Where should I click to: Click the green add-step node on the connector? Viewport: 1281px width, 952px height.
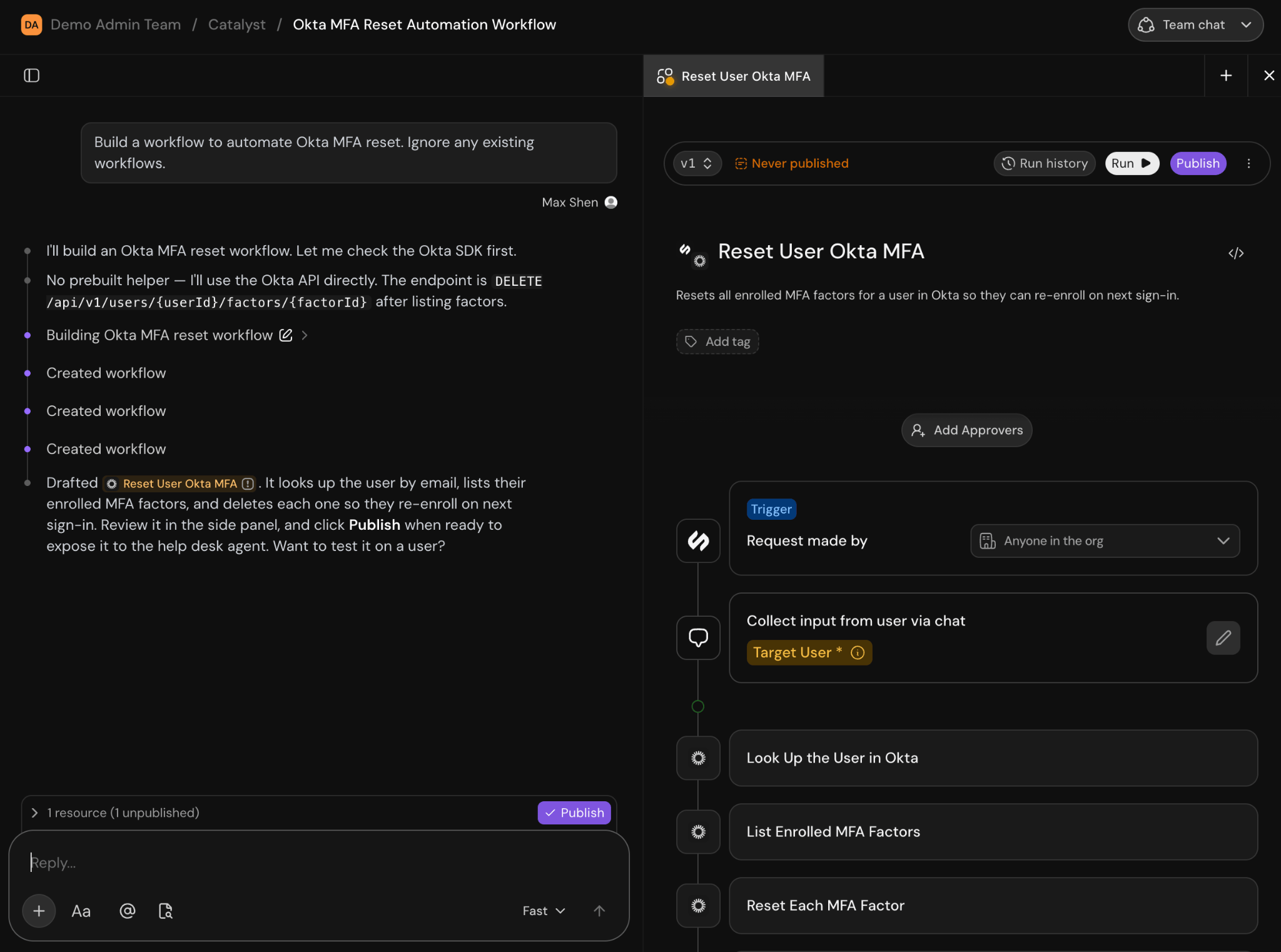[698, 707]
